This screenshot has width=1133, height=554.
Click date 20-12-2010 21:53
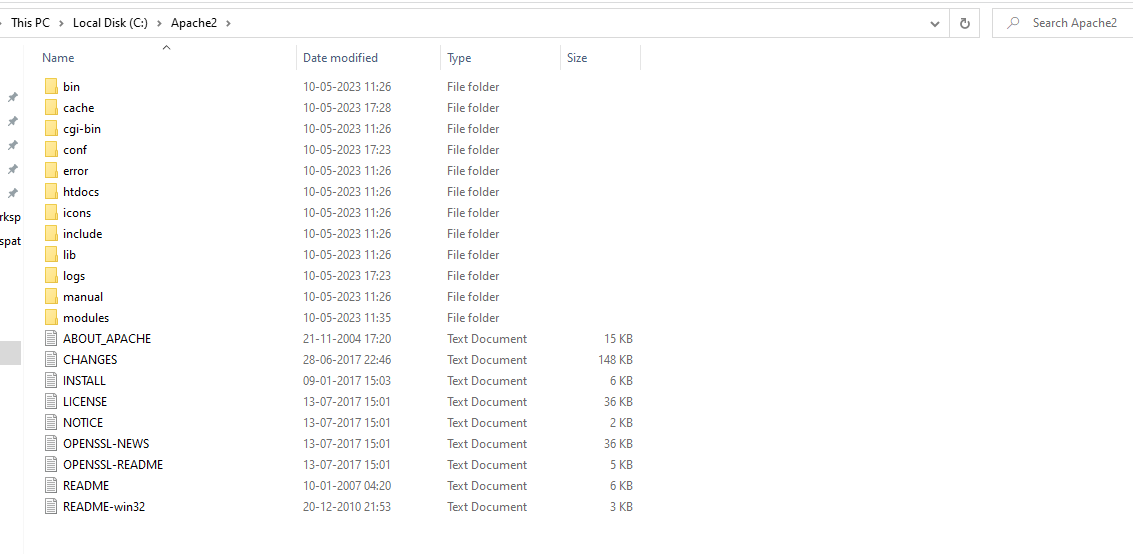point(347,506)
